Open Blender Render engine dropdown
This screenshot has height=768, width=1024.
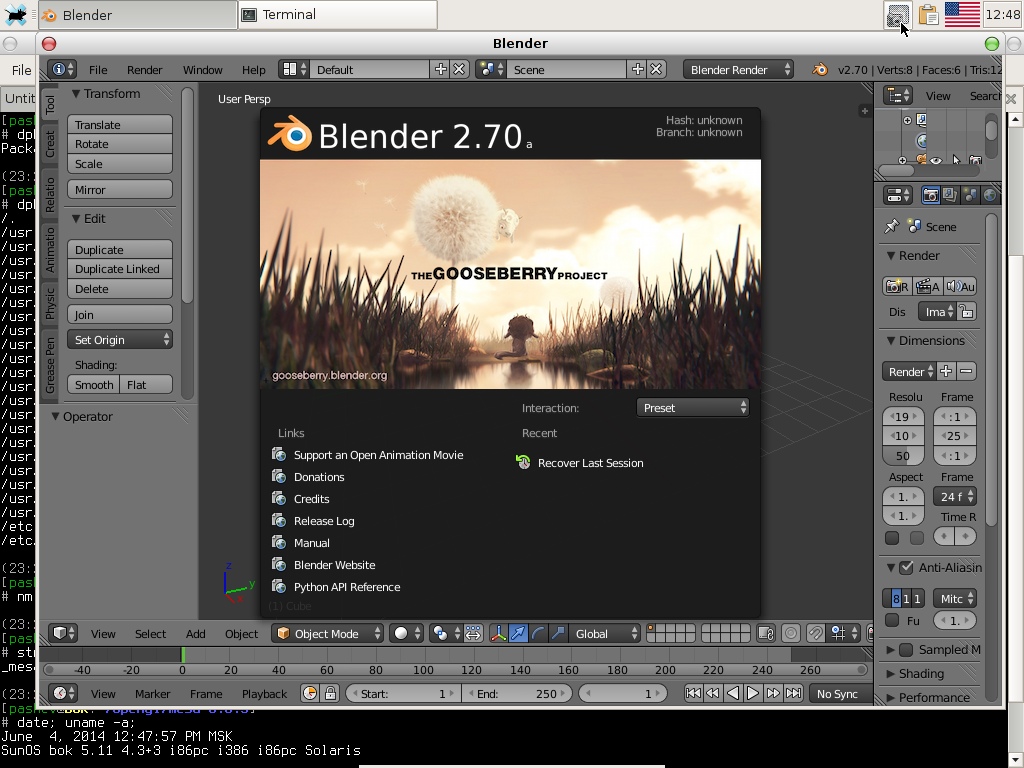point(738,69)
